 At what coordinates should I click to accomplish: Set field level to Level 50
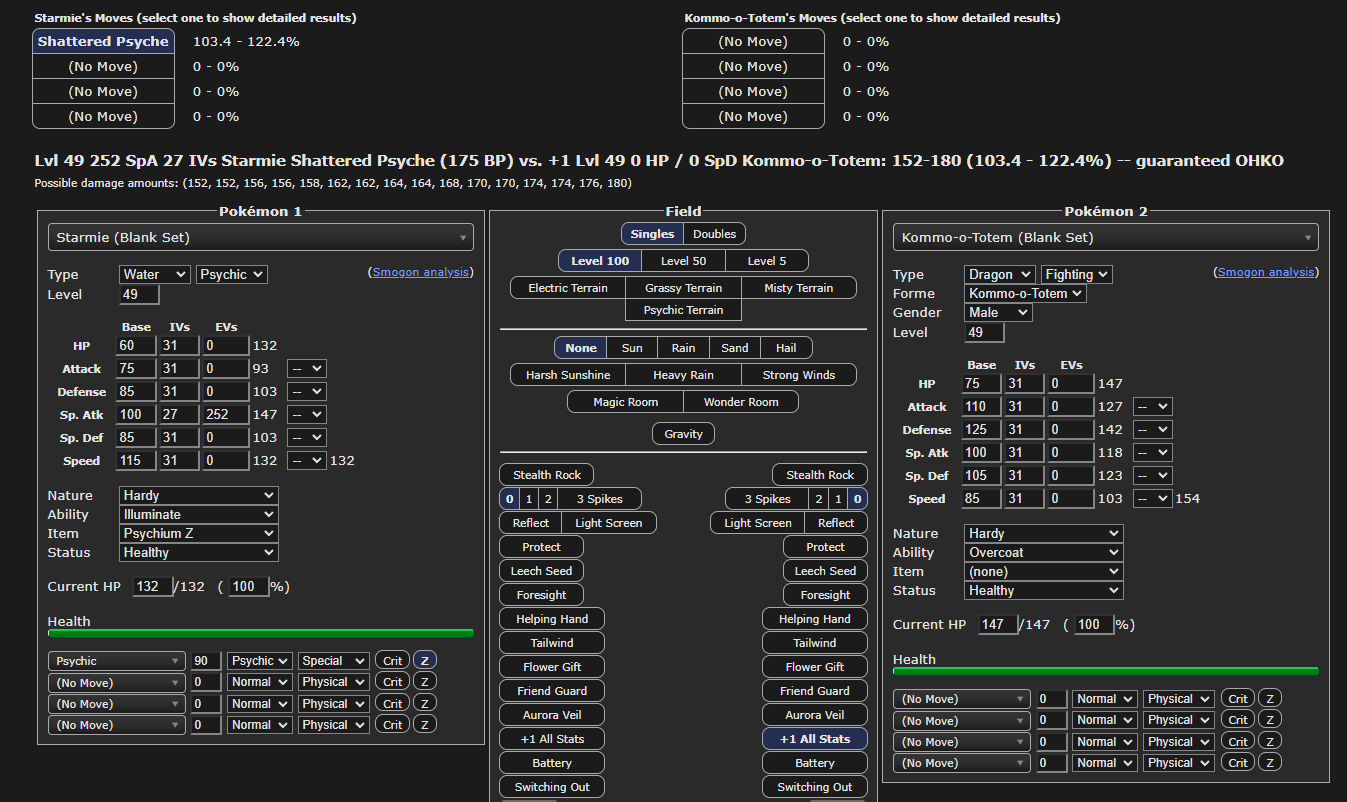point(683,261)
